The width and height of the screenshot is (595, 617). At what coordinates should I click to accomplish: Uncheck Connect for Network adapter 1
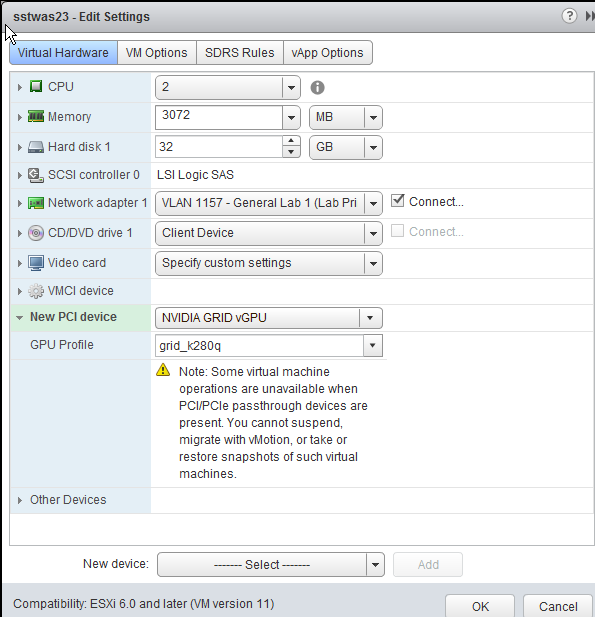(397, 201)
